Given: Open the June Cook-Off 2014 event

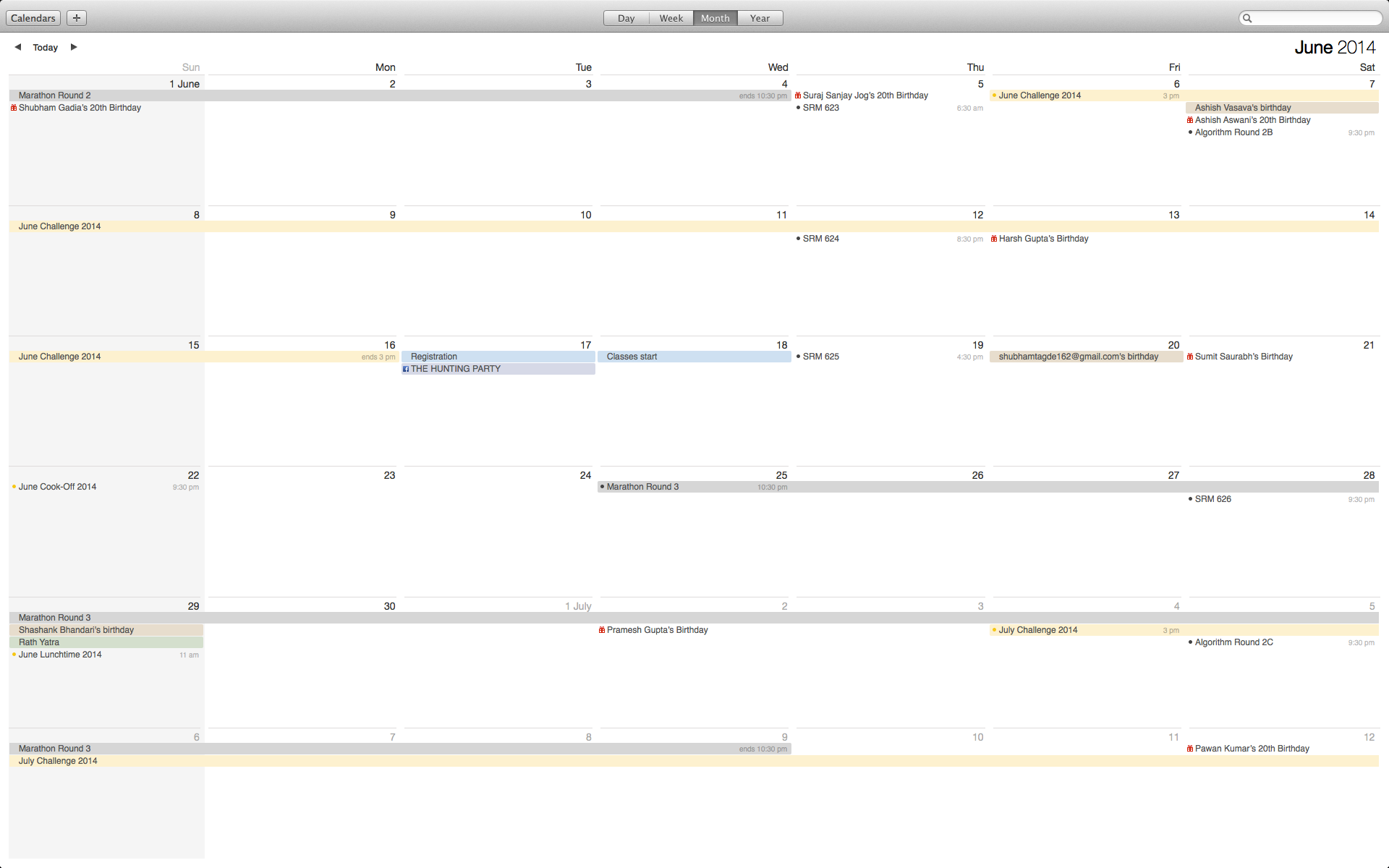Looking at the screenshot, I should coord(58,487).
